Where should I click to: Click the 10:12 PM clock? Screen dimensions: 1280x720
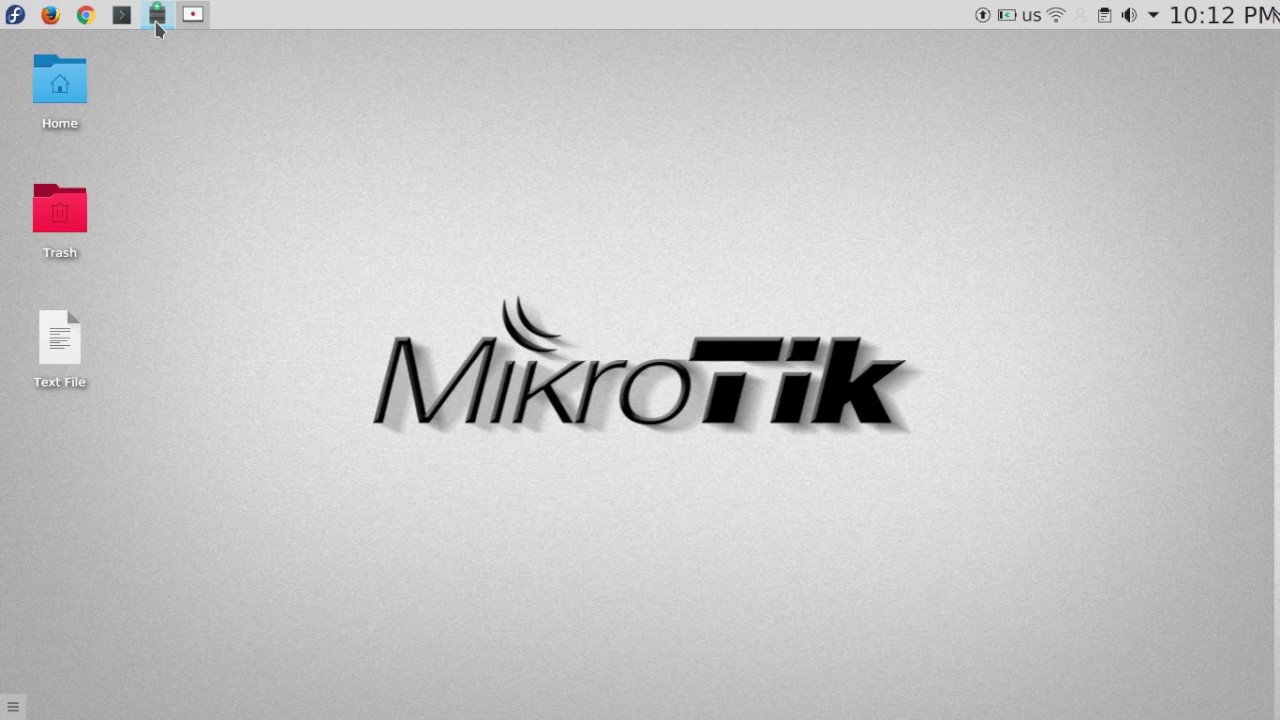1224,15
